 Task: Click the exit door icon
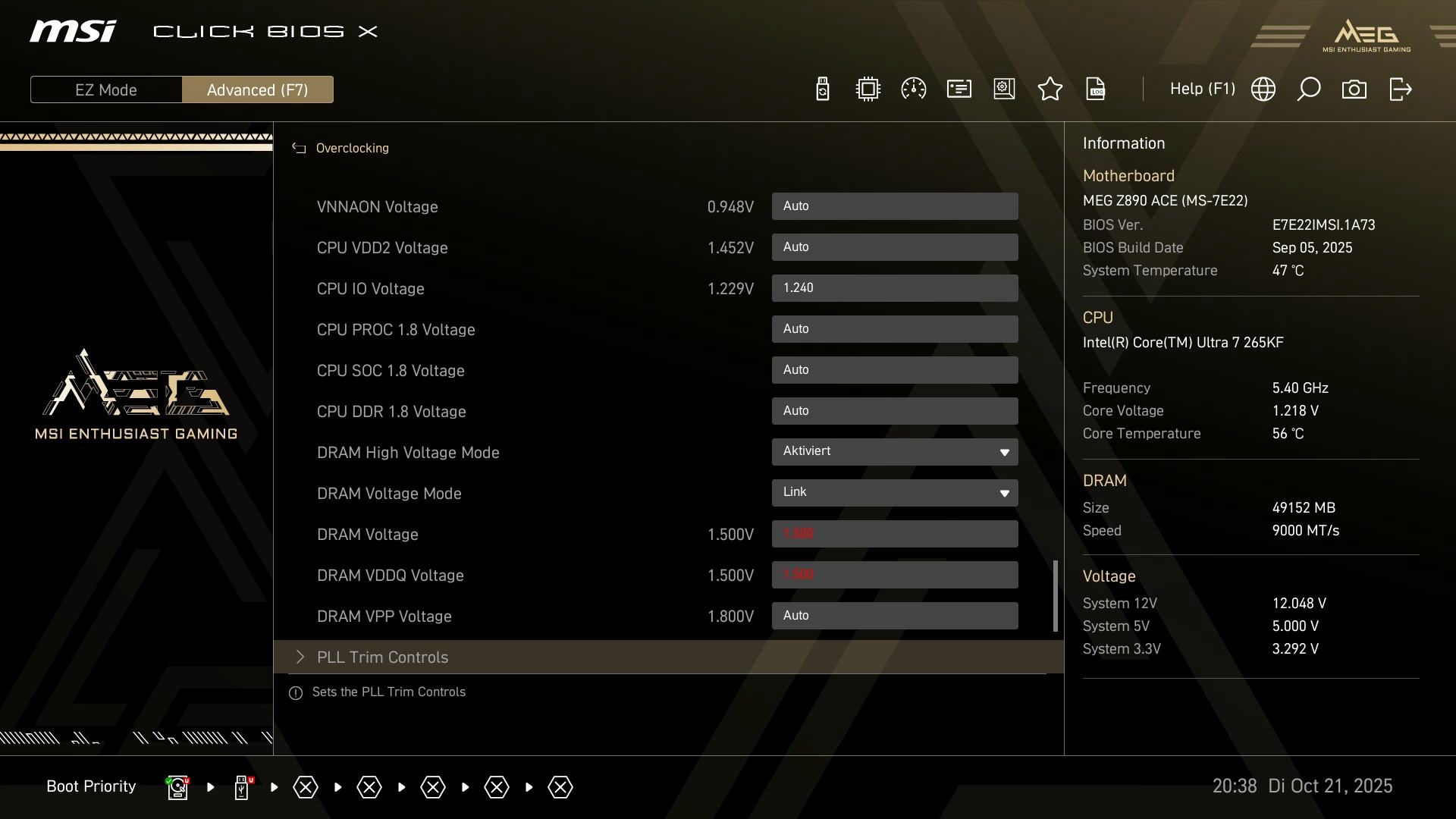click(x=1400, y=89)
